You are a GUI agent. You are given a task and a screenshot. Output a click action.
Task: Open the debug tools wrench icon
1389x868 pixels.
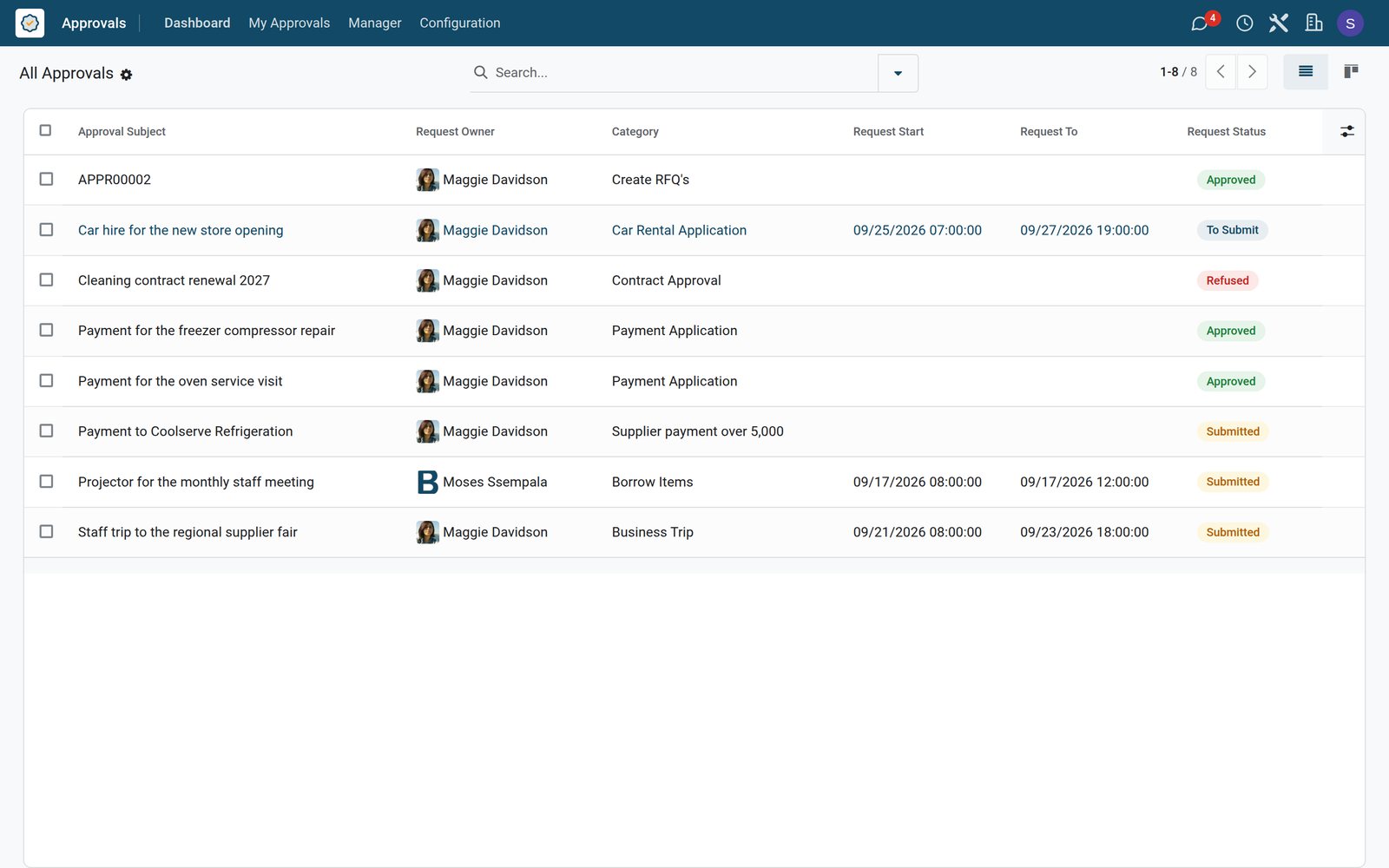click(1278, 23)
